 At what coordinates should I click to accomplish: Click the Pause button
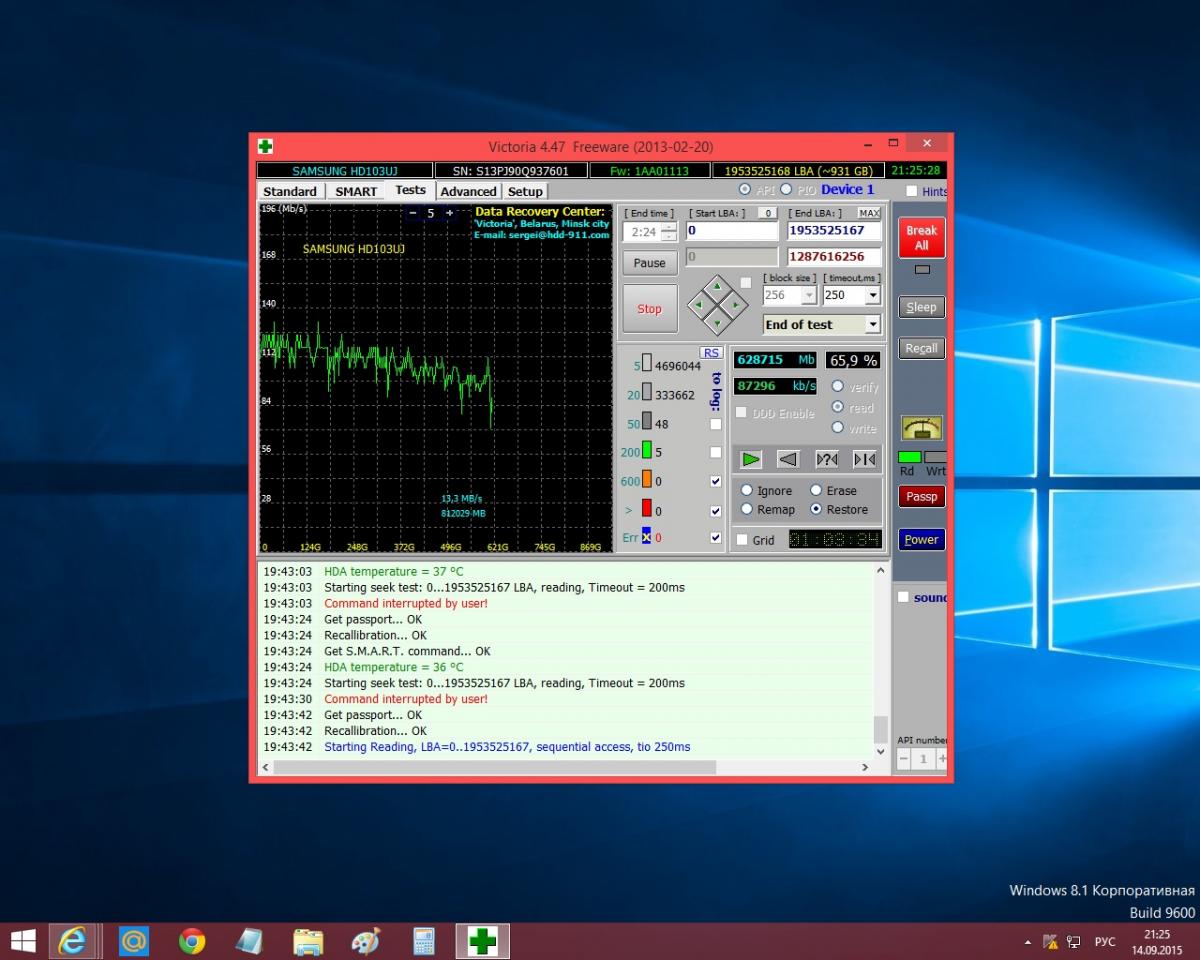point(650,263)
